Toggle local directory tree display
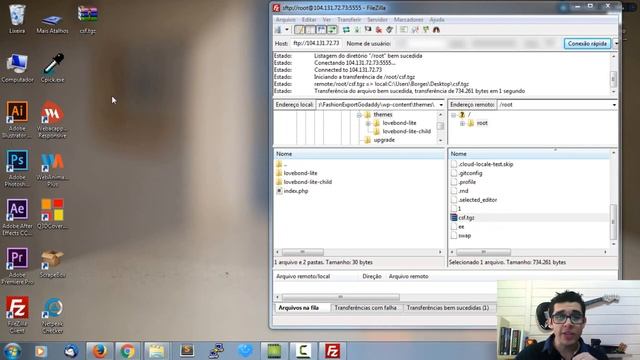This screenshot has width=640, height=360. tap(310, 30)
